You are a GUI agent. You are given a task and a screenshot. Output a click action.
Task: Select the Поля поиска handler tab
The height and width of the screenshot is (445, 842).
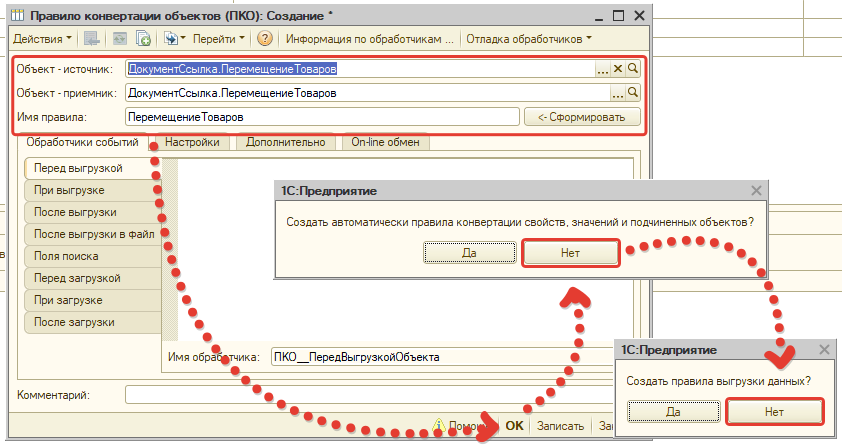click(92, 257)
